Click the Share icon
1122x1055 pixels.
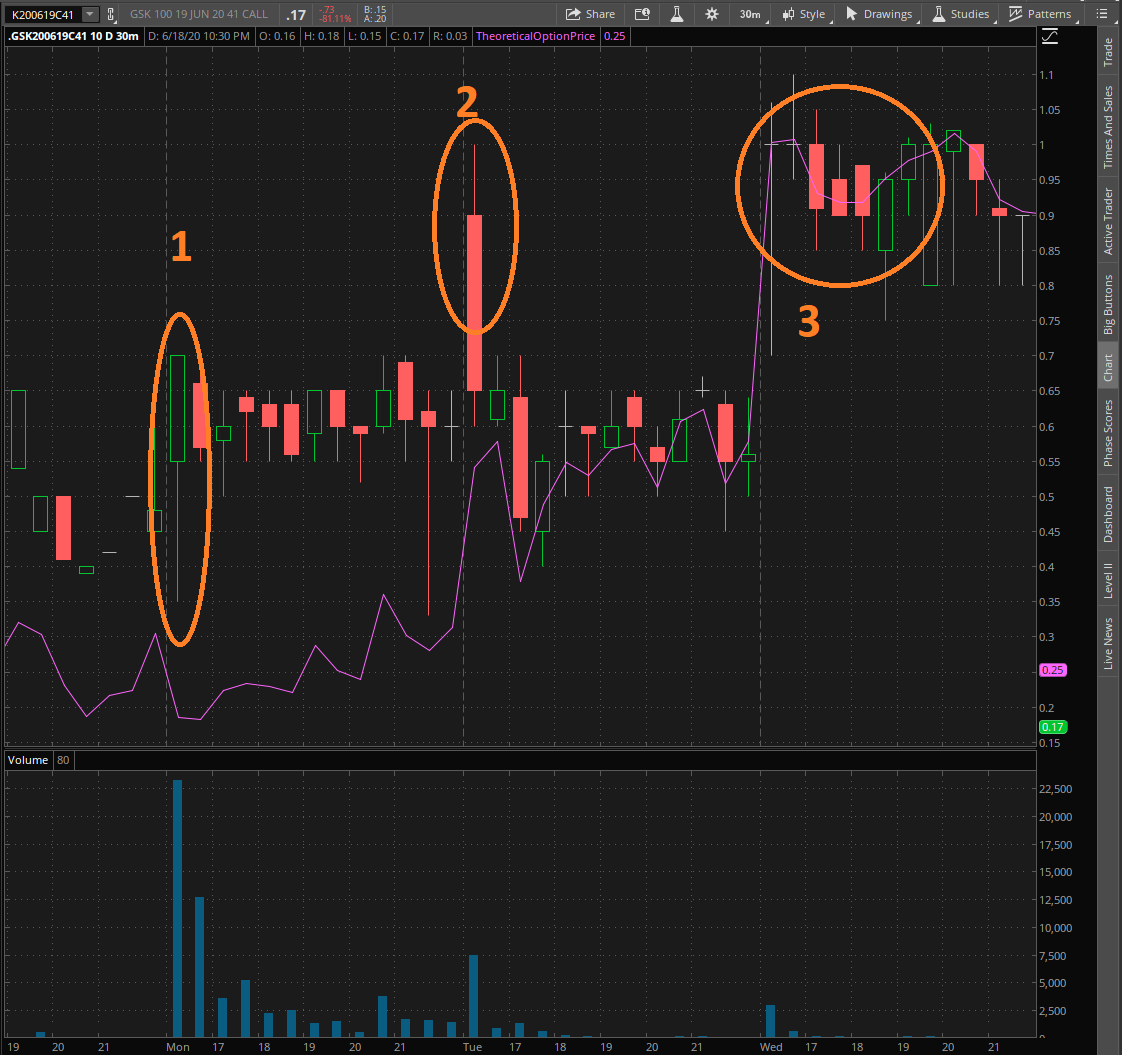pos(590,14)
